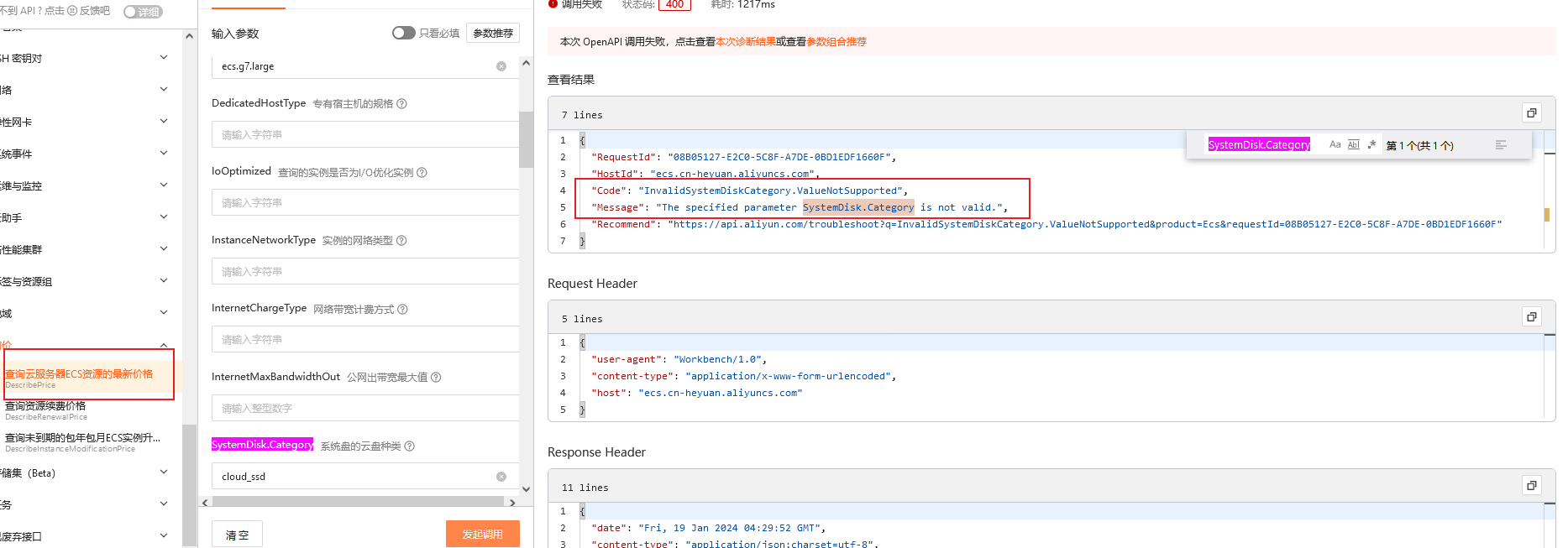
Task: Click the feedback smiley icon at top left
Action: pyautogui.click(x=72, y=11)
